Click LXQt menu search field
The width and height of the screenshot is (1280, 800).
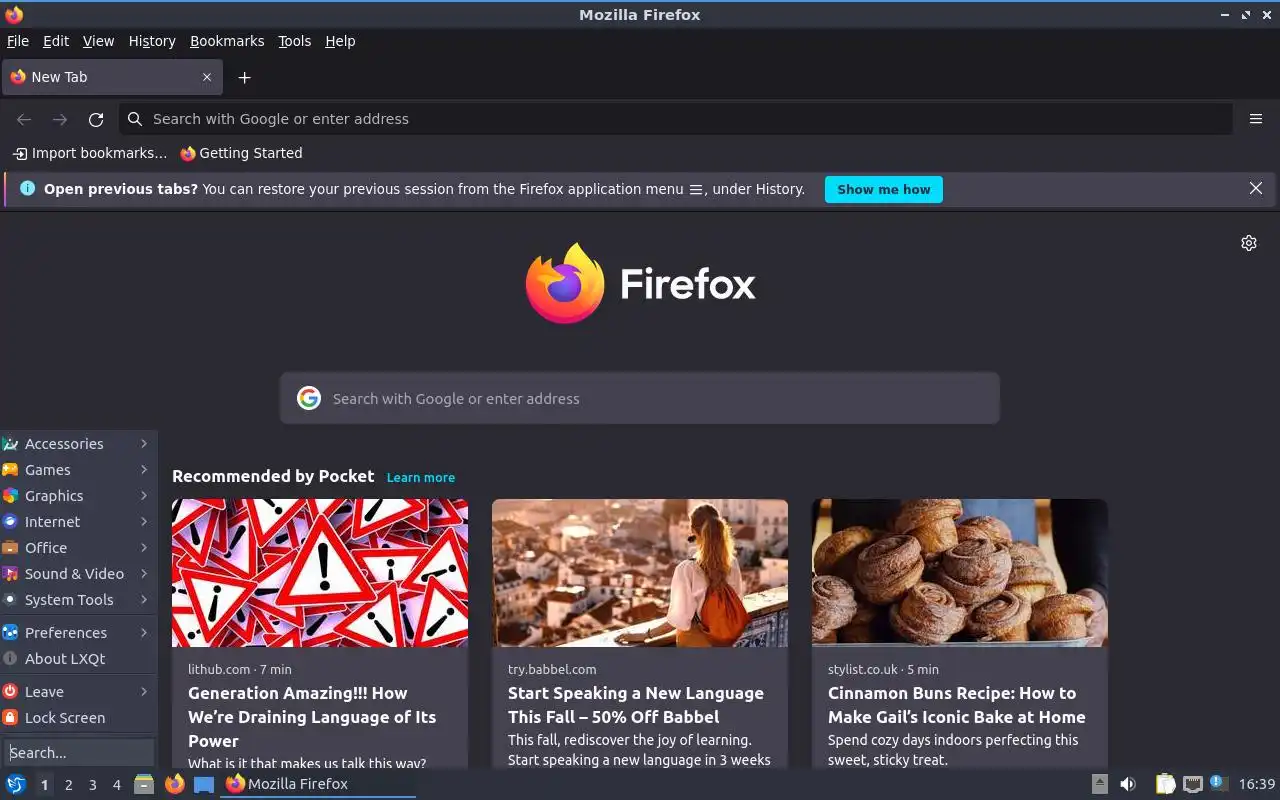pyautogui.click(x=78, y=752)
